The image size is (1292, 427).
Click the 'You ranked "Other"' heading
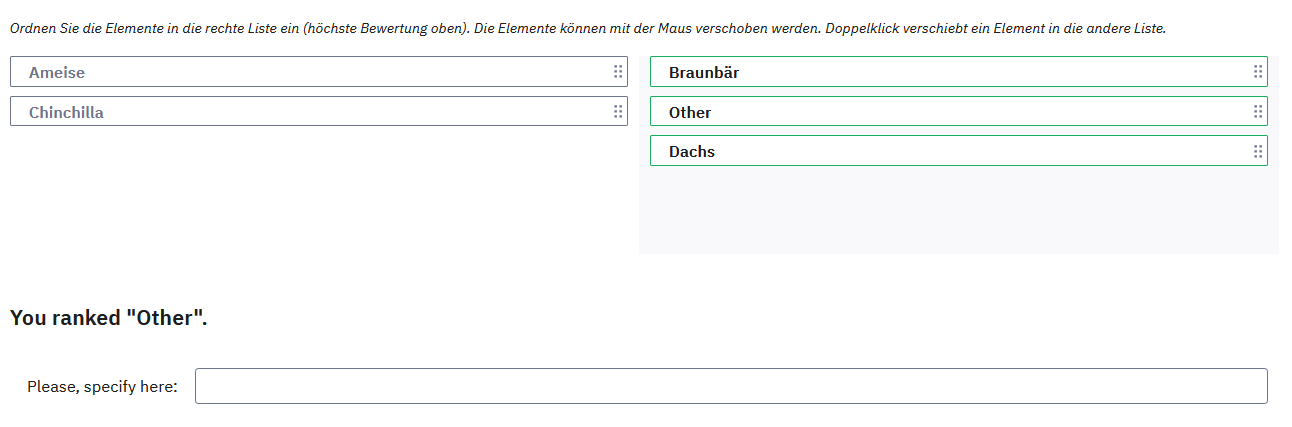pos(109,318)
